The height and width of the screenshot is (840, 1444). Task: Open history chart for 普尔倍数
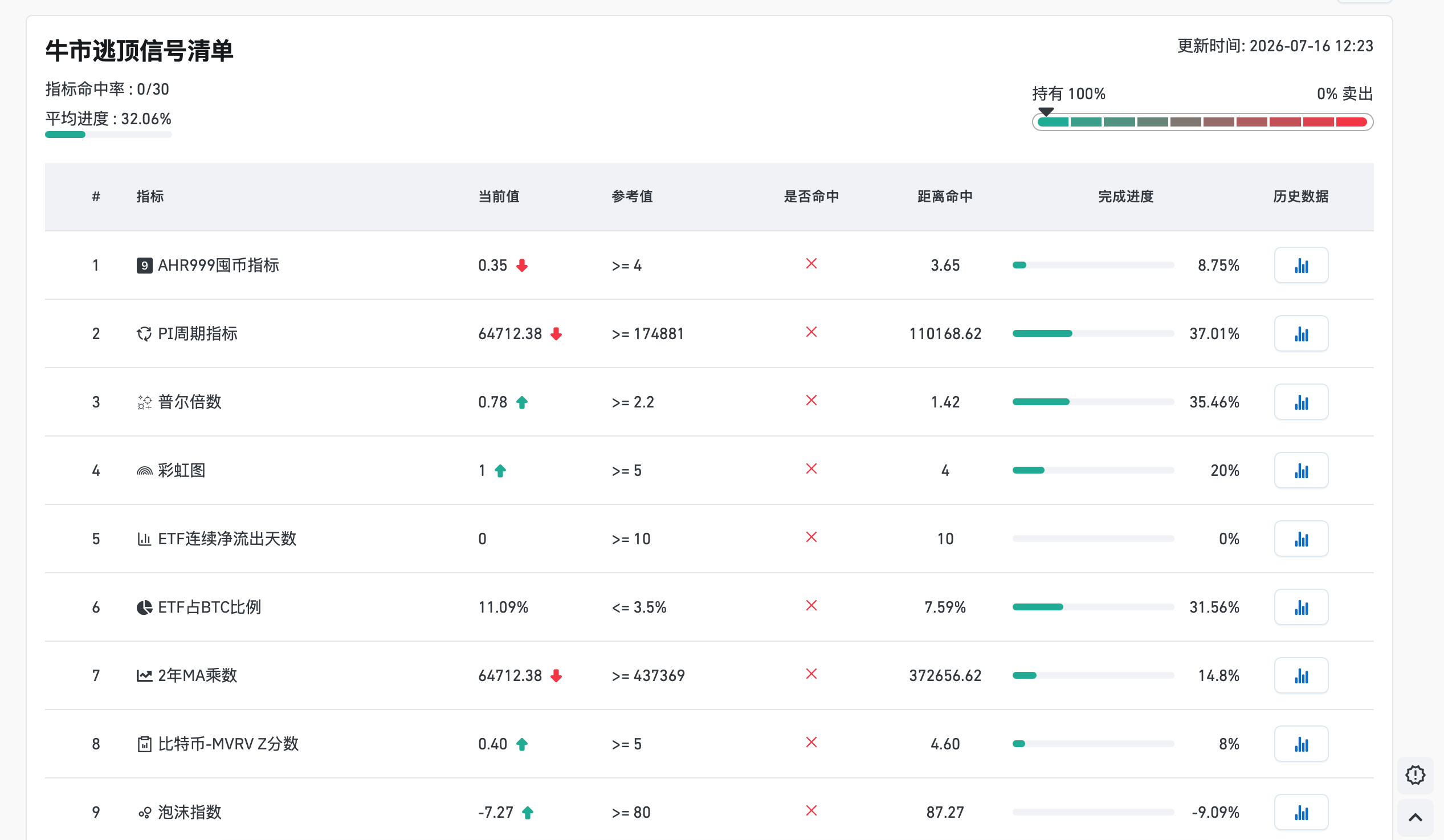click(1301, 402)
